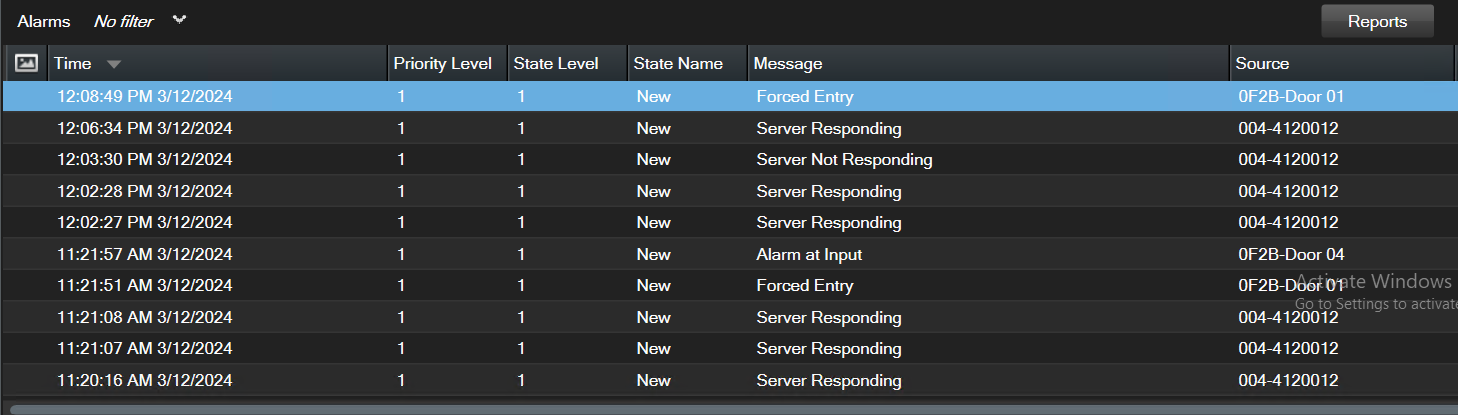This screenshot has height=415, width=1458.
Task: Click the image column header icon
Action: pos(26,63)
